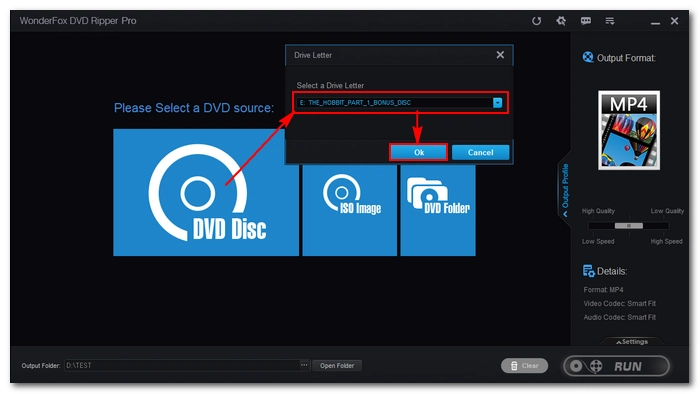The image size is (700, 394).
Task: Click the Output Folder path field
Action: pyautogui.click(x=182, y=365)
